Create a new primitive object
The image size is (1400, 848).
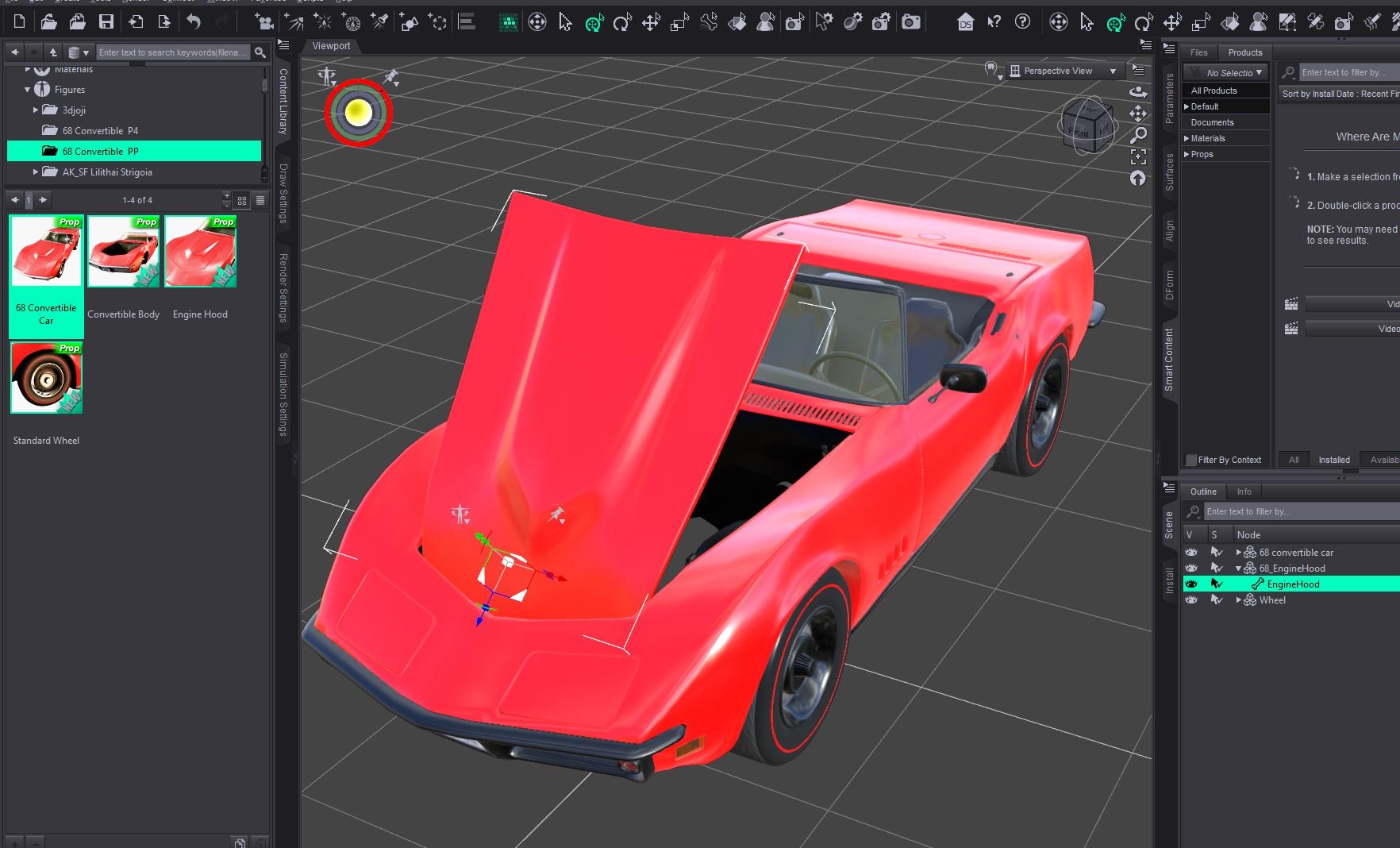pyautogui.click(x=409, y=21)
